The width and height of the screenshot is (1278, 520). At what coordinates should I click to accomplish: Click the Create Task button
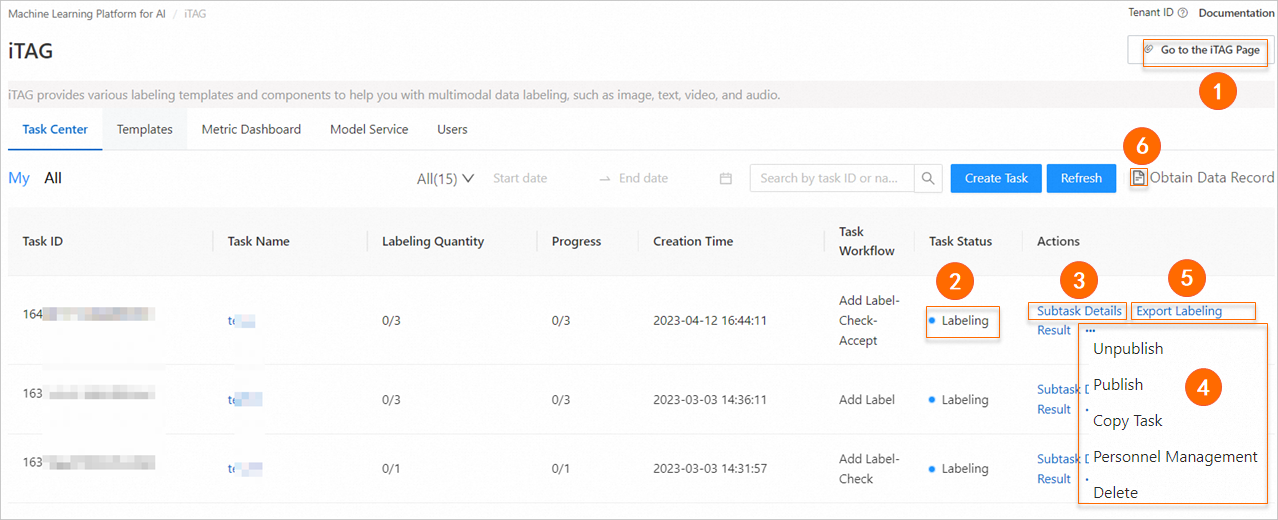996,178
